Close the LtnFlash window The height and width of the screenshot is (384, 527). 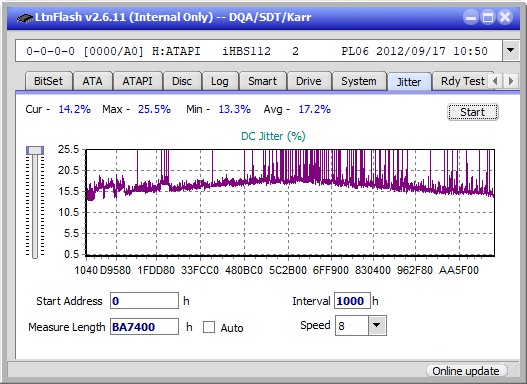(x=505, y=17)
